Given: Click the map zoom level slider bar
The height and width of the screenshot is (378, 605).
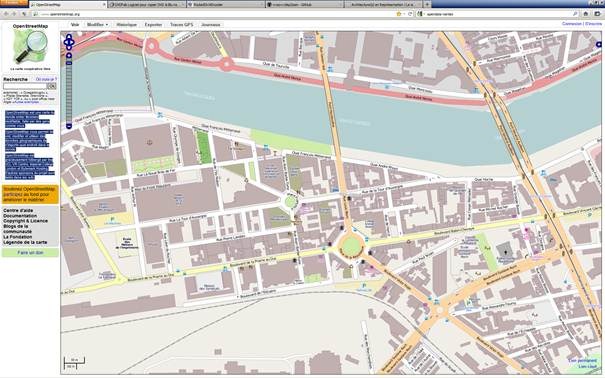Looking at the screenshot, I should 69,91.
